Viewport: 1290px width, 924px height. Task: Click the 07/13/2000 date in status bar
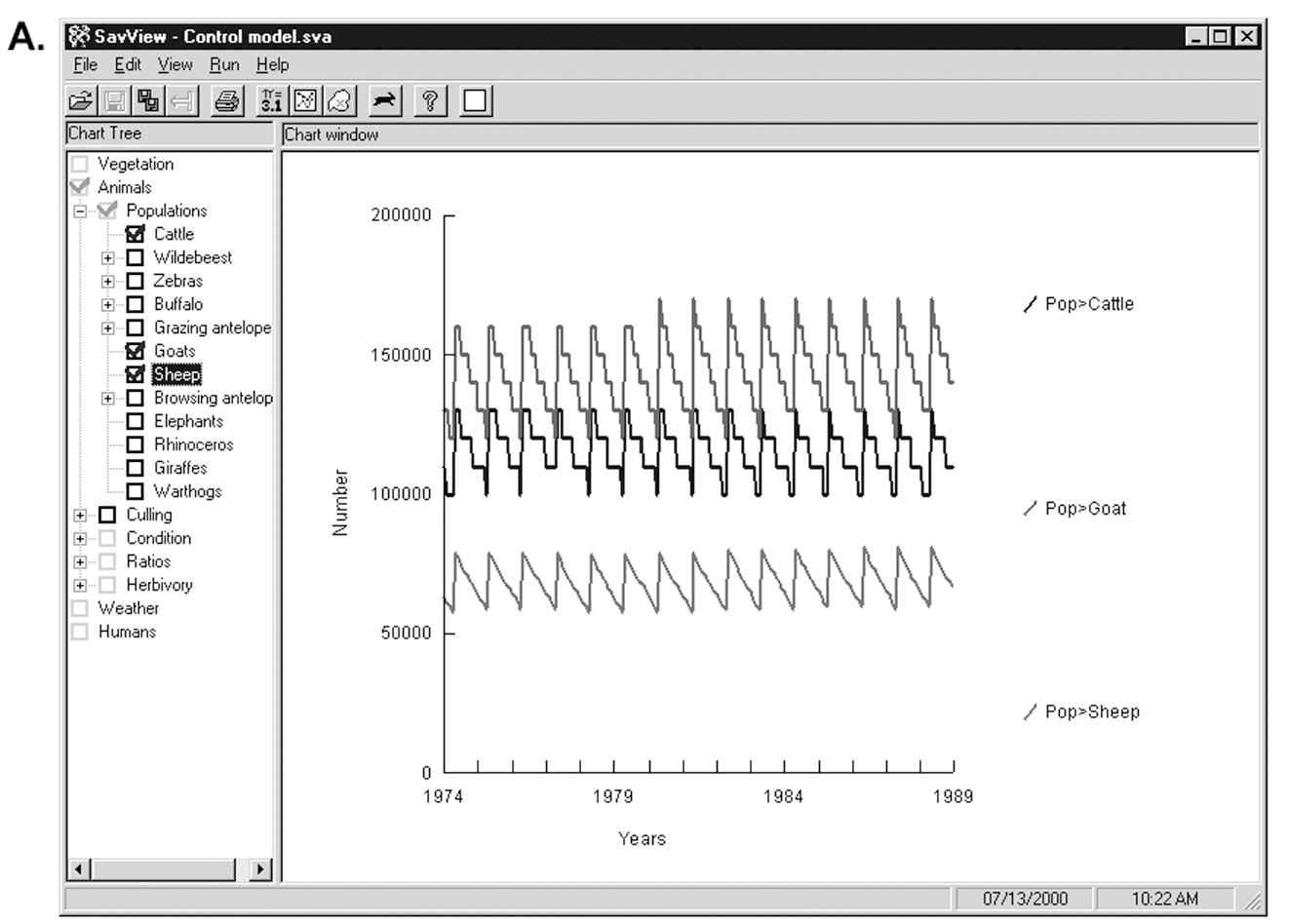coord(1024,899)
